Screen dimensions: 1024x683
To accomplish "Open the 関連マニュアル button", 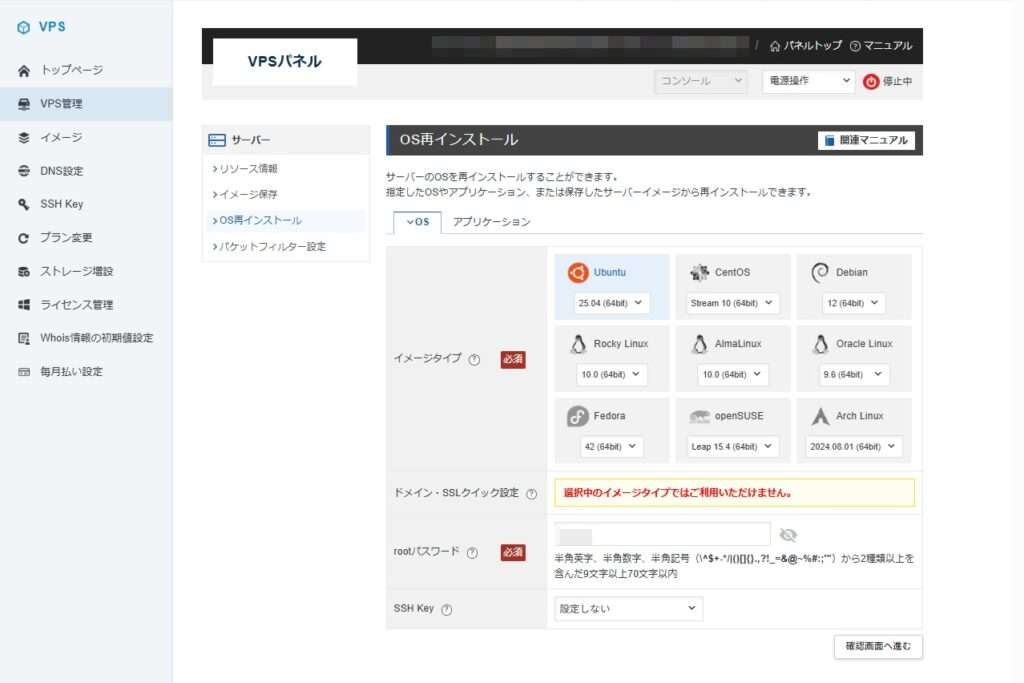I will click(866, 141).
